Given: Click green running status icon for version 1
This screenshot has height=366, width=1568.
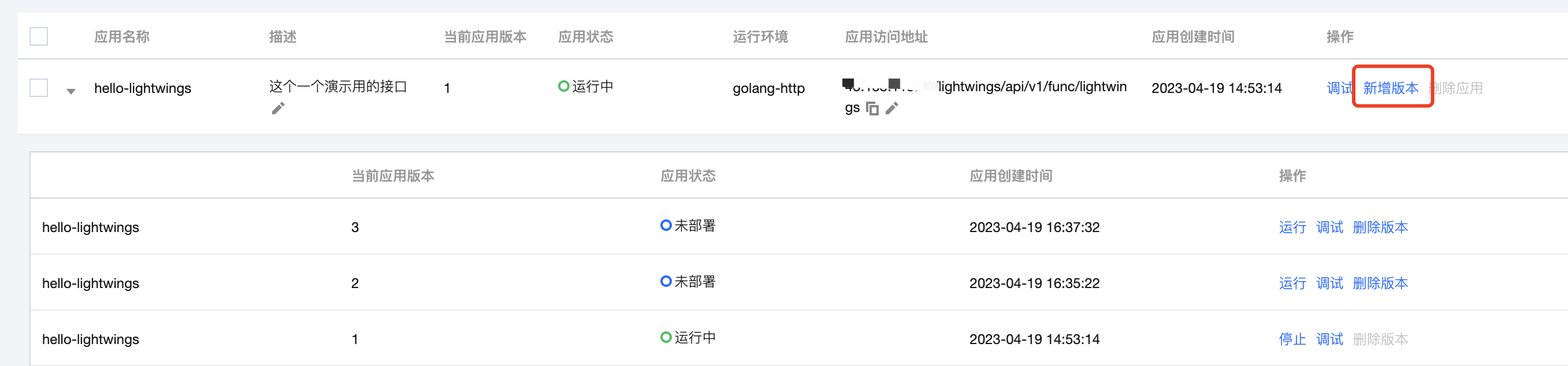Looking at the screenshot, I should pyautogui.click(x=666, y=338).
